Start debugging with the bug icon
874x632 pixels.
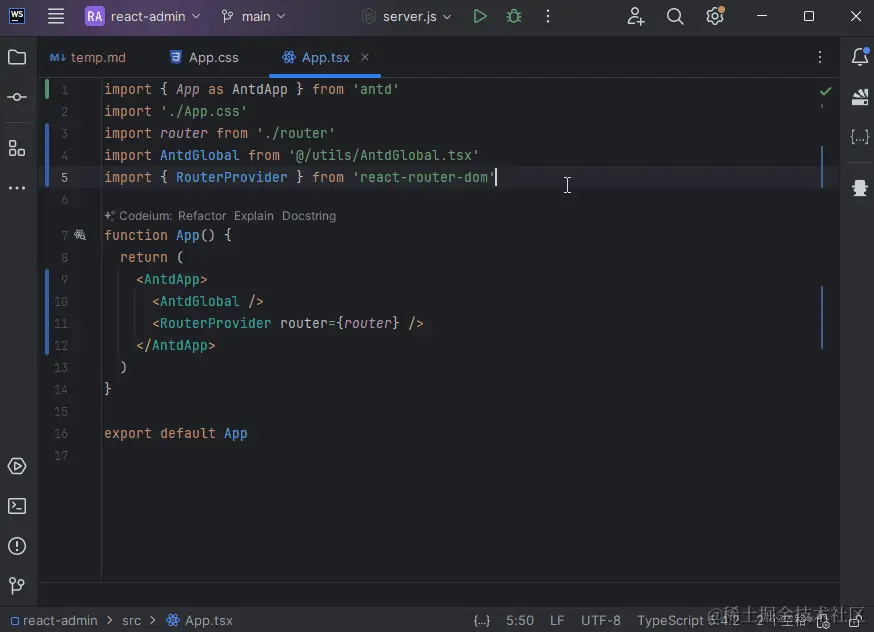point(514,16)
